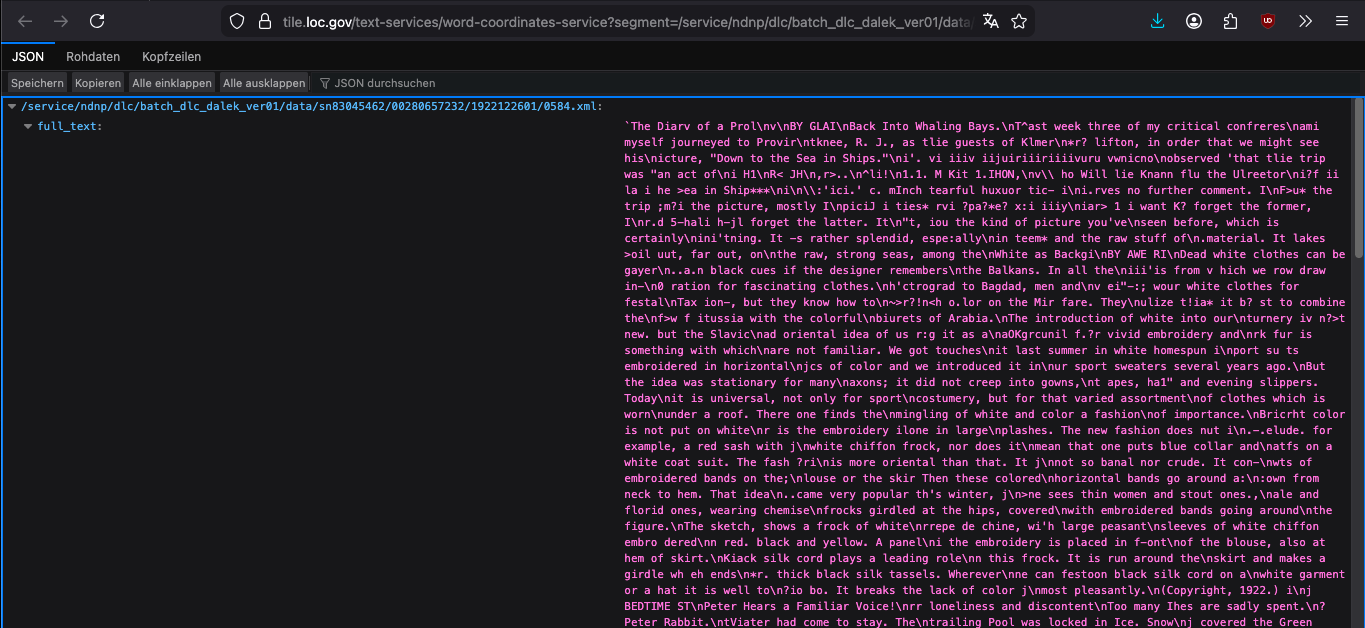Show site security info via lock icon

264,21
